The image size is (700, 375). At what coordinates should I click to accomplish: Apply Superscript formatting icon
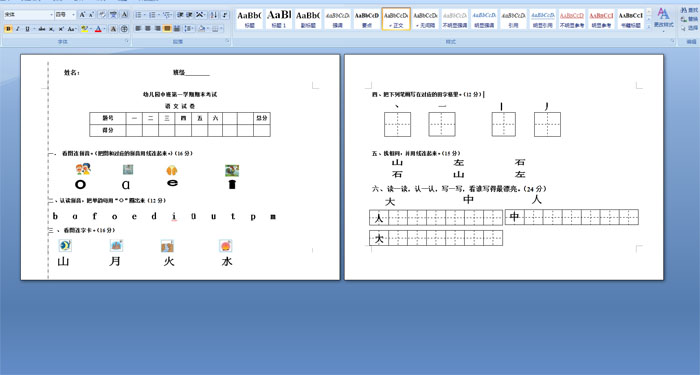pos(61,29)
